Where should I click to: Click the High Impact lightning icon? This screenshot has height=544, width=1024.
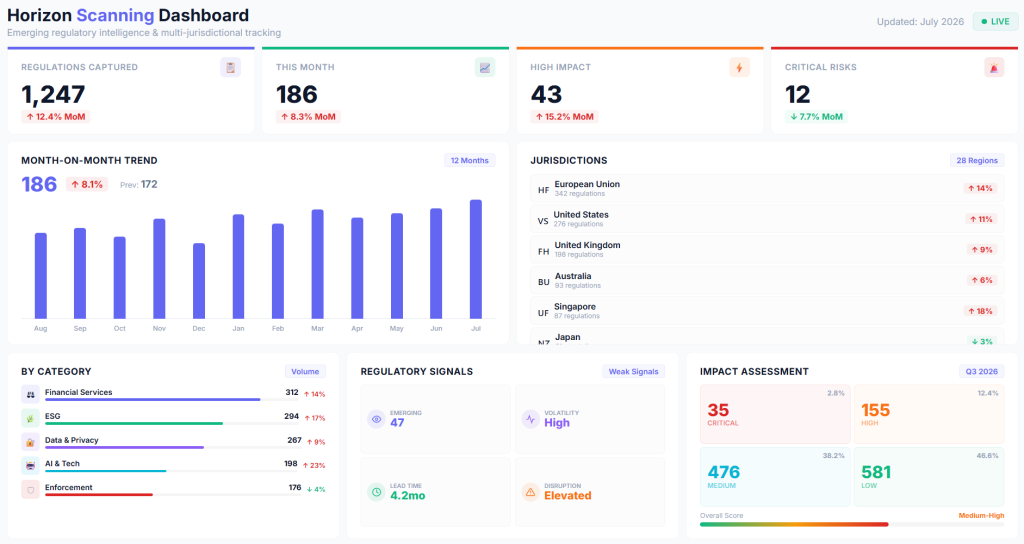(x=739, y=67)
